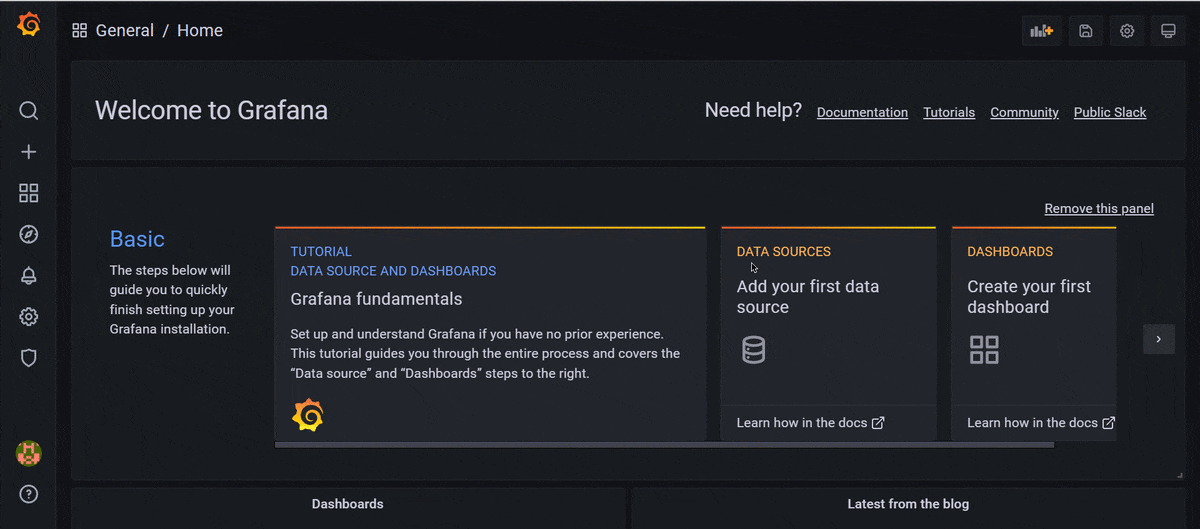Image resolution: width=1200 pixels, height=529 pixels.
Task: Click the Home breadcrumb
Action: tap(200, 31)
